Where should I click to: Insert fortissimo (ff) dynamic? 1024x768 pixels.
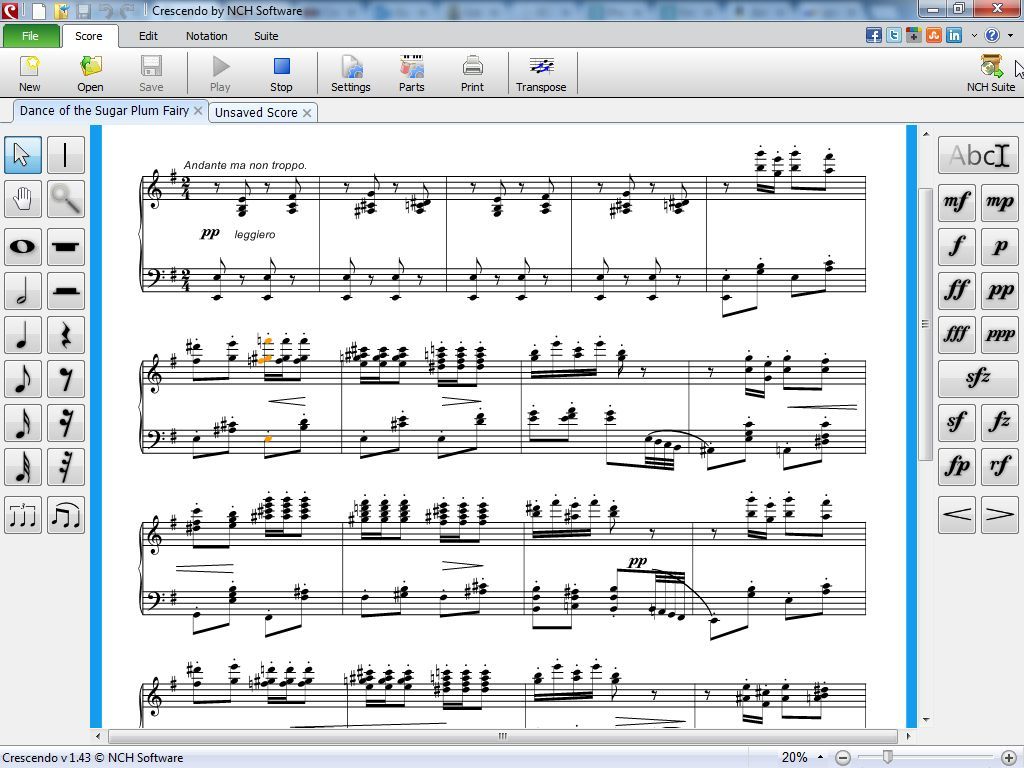coord(957,291)
